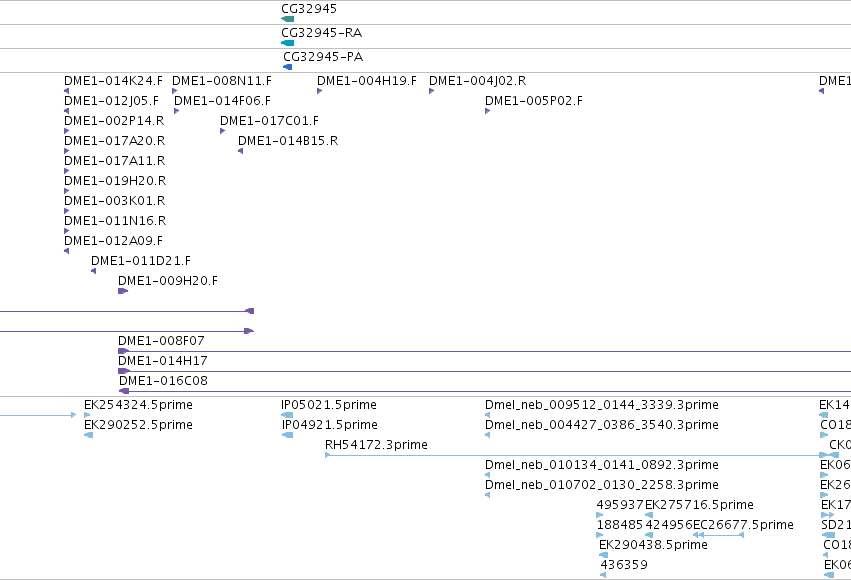This screenshot has width=851, height=580.
Task: Click the cyan transcript glyph below CG32945-RA
Action: point(288,43)
